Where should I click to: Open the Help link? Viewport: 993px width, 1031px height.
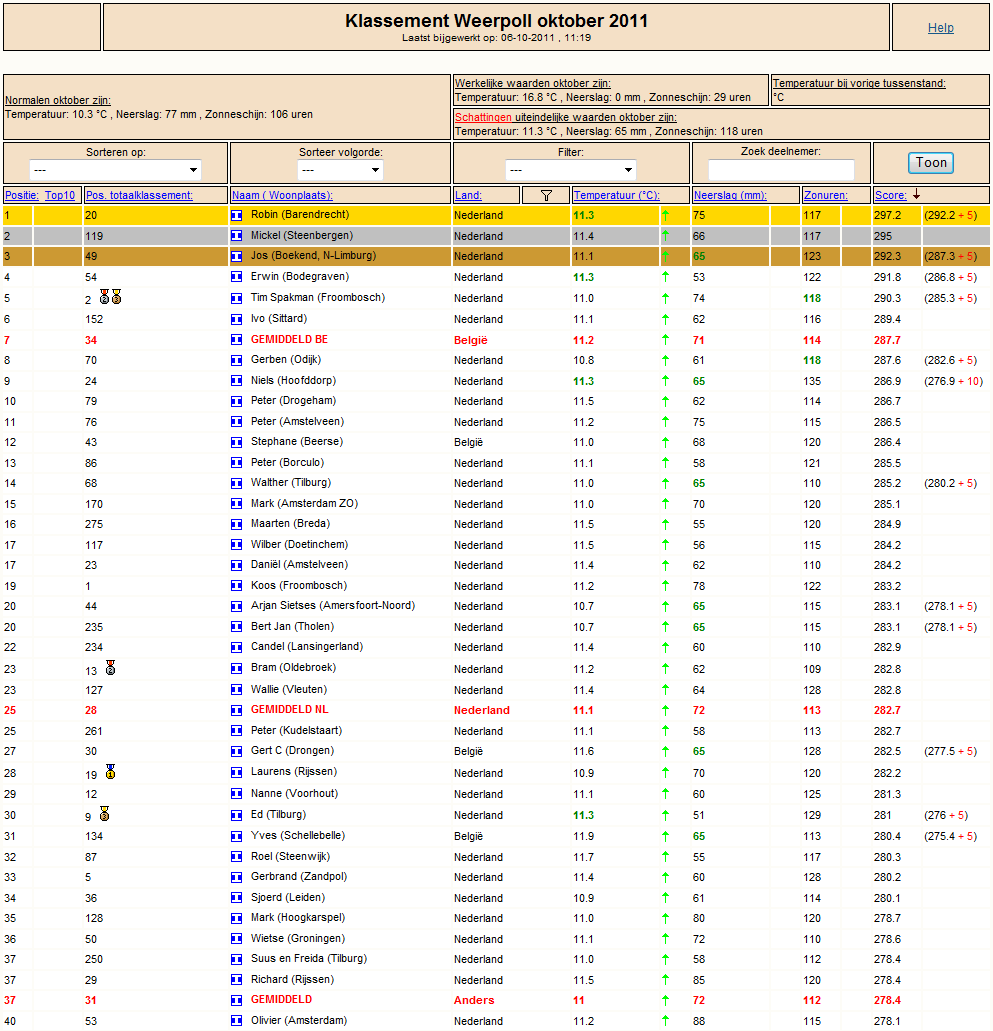[940, 28]
